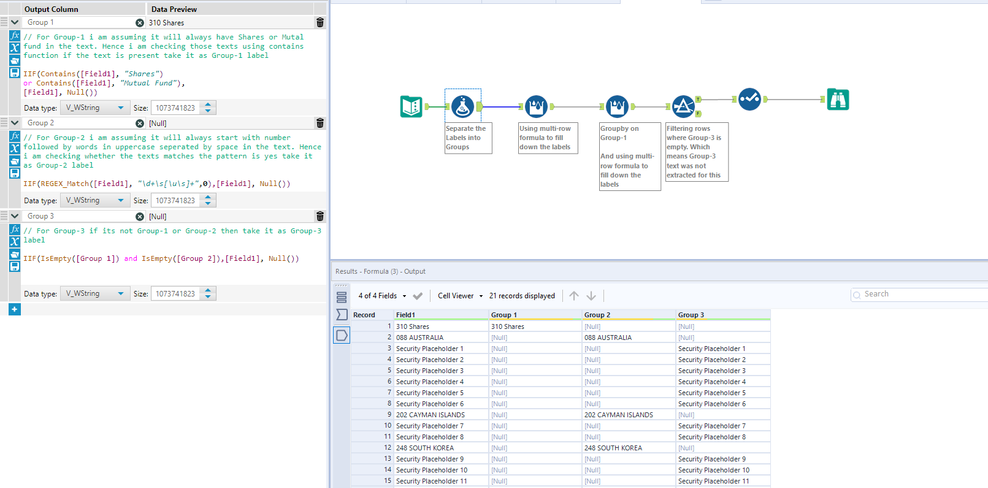Select the Select tool with checkmark icon
The image size is (988, 488).
(x=750, y=99)
